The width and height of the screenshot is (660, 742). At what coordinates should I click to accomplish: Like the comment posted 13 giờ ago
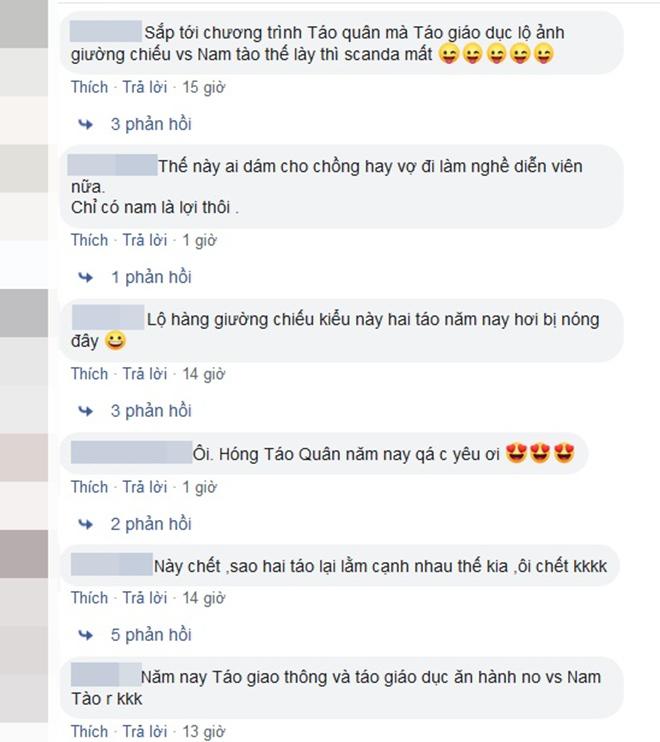click(x=89, y=732)
